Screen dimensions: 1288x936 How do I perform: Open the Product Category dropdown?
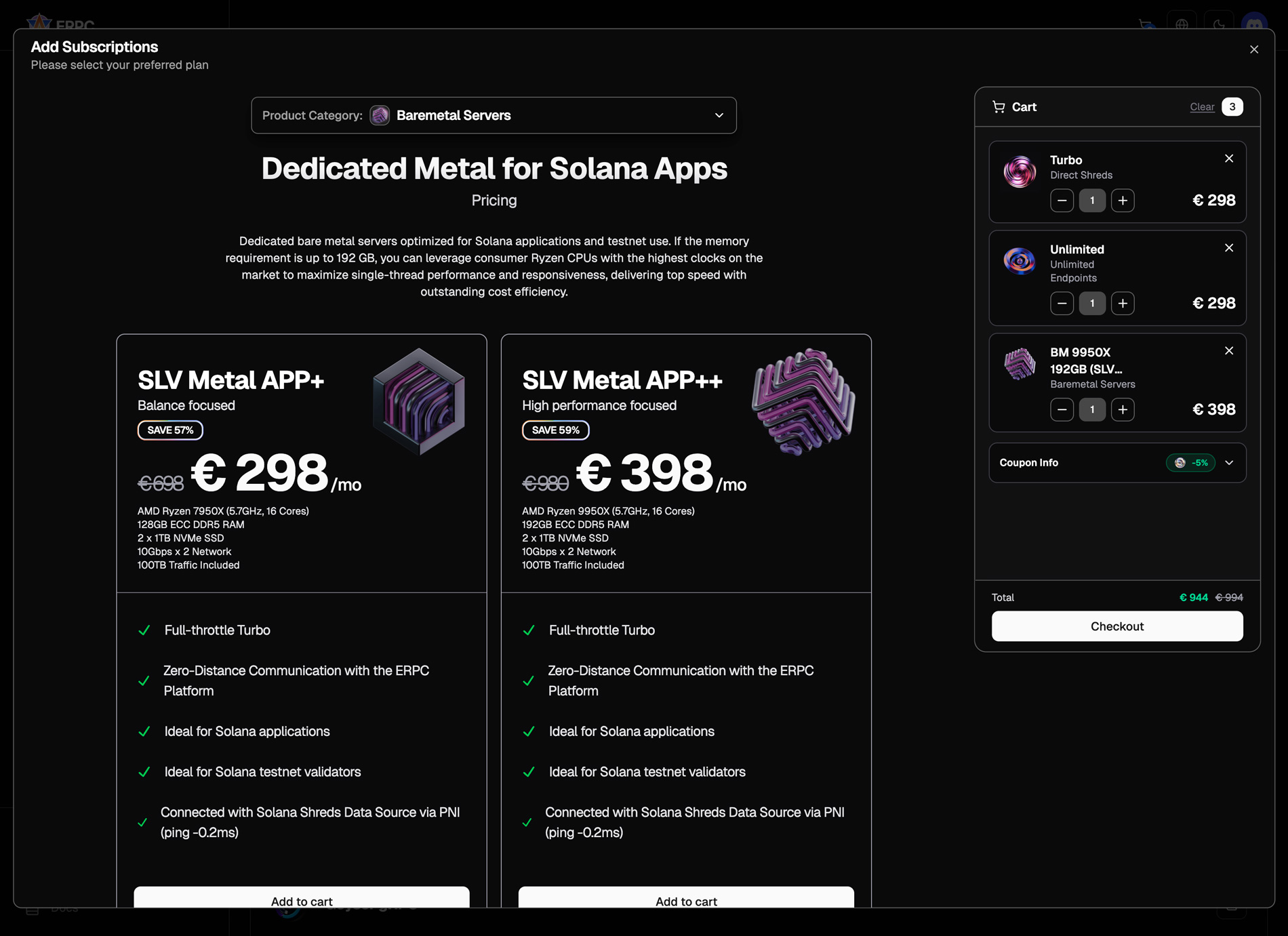point(719,115)
